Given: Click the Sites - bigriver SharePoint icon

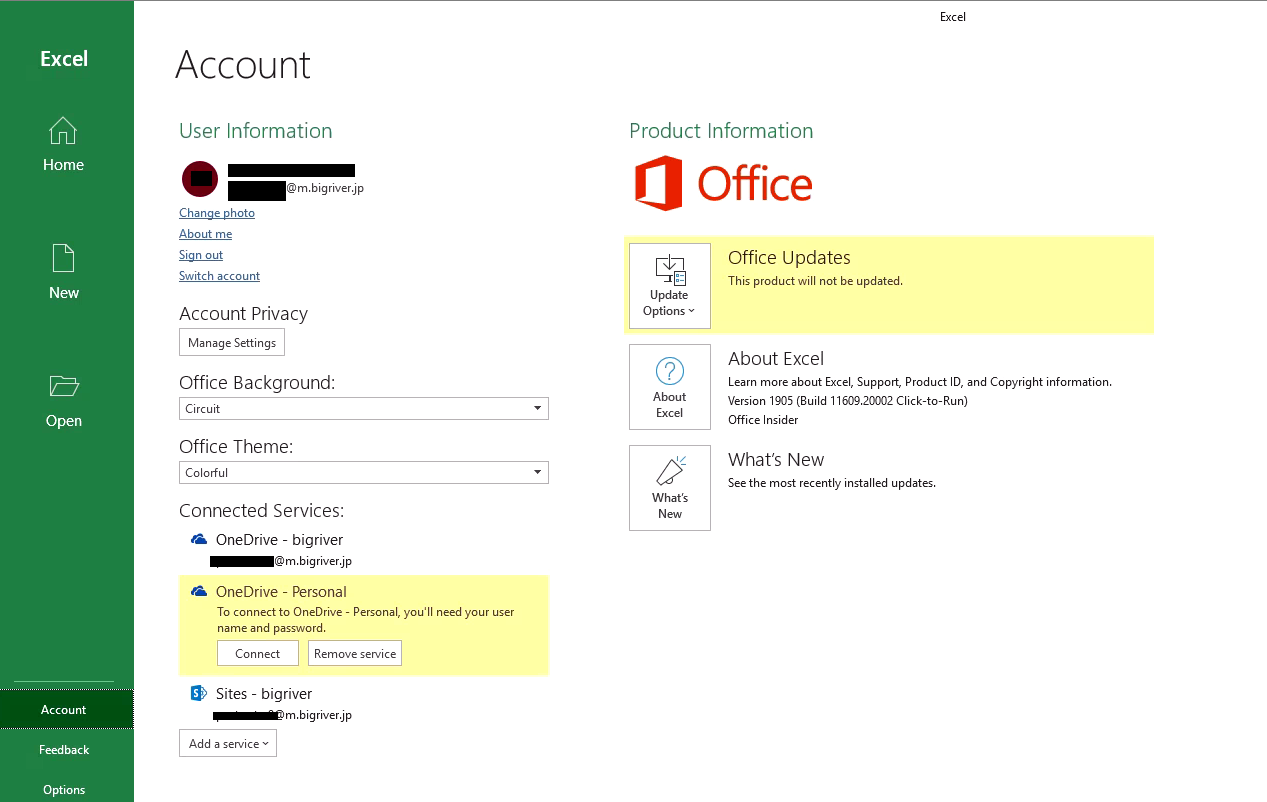Looking at the screenshot, I should [x=198, y=693].
